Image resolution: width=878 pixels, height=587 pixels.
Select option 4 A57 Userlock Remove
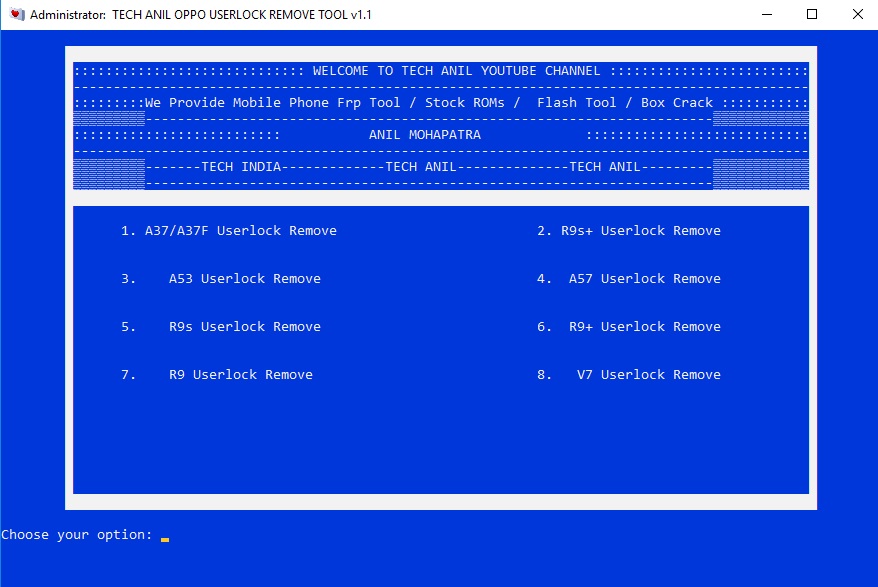tap(629, 278)
